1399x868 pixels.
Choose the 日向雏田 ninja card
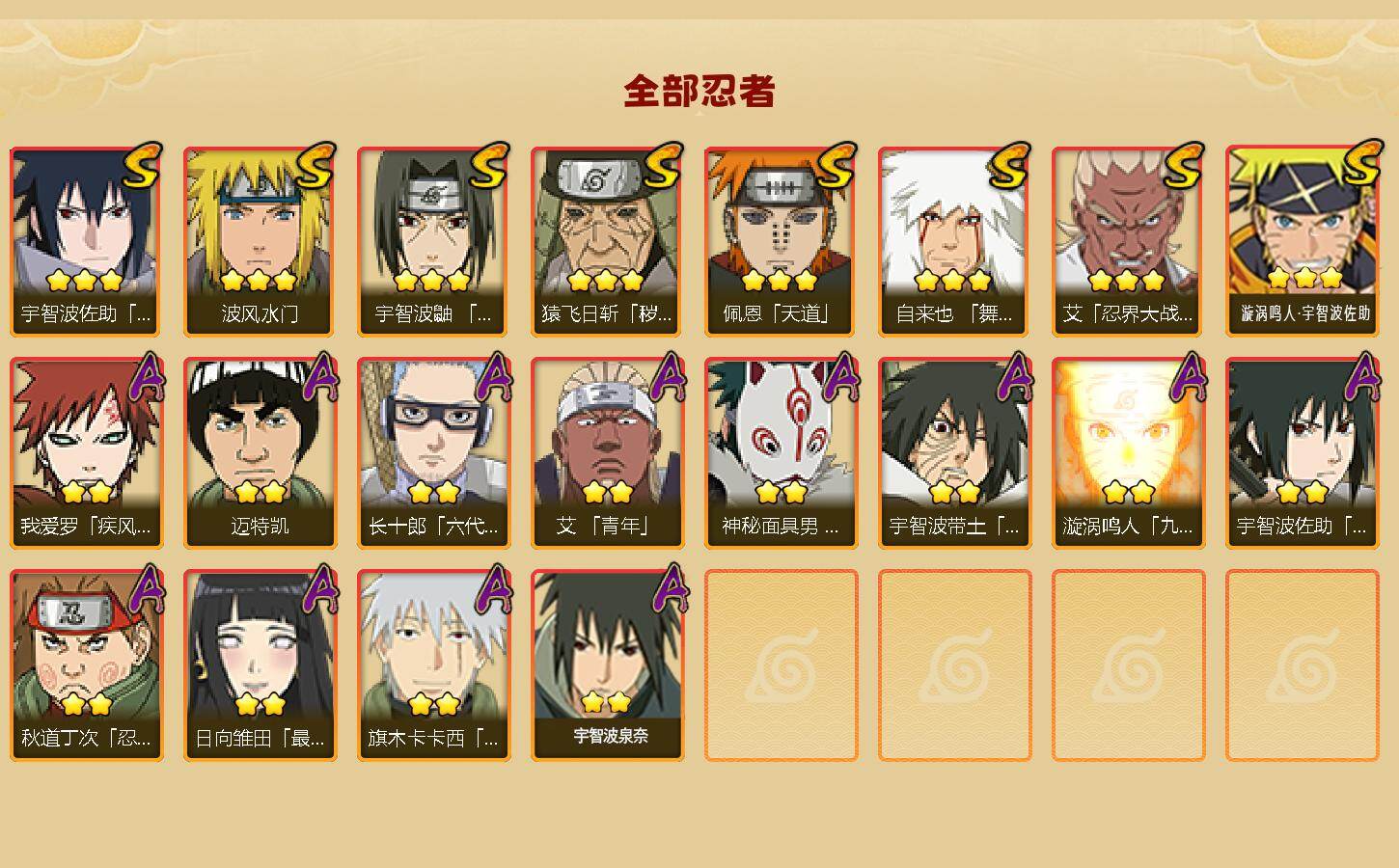[260, 665]
